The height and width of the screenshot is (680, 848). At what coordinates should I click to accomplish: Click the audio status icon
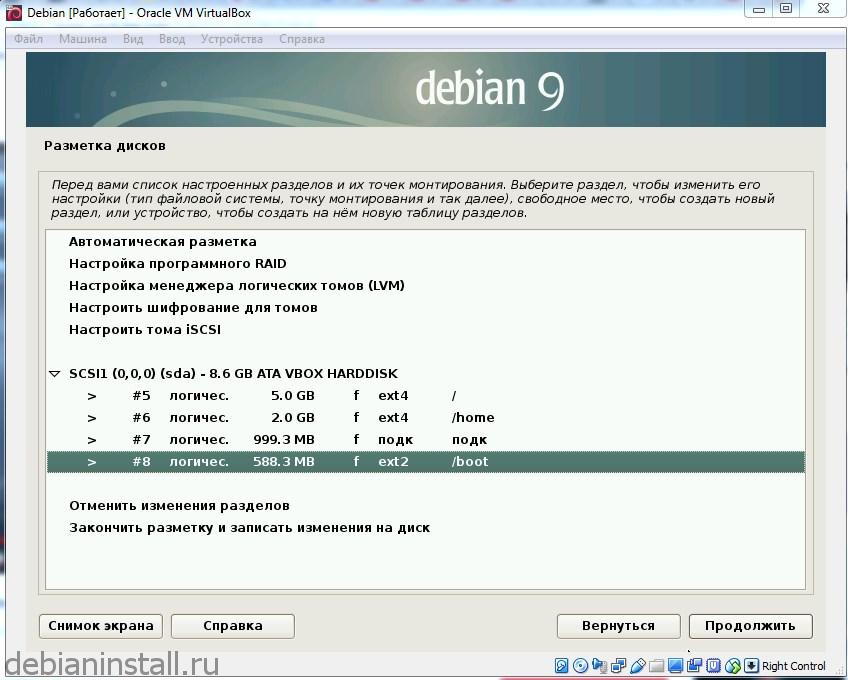(600, 666)
